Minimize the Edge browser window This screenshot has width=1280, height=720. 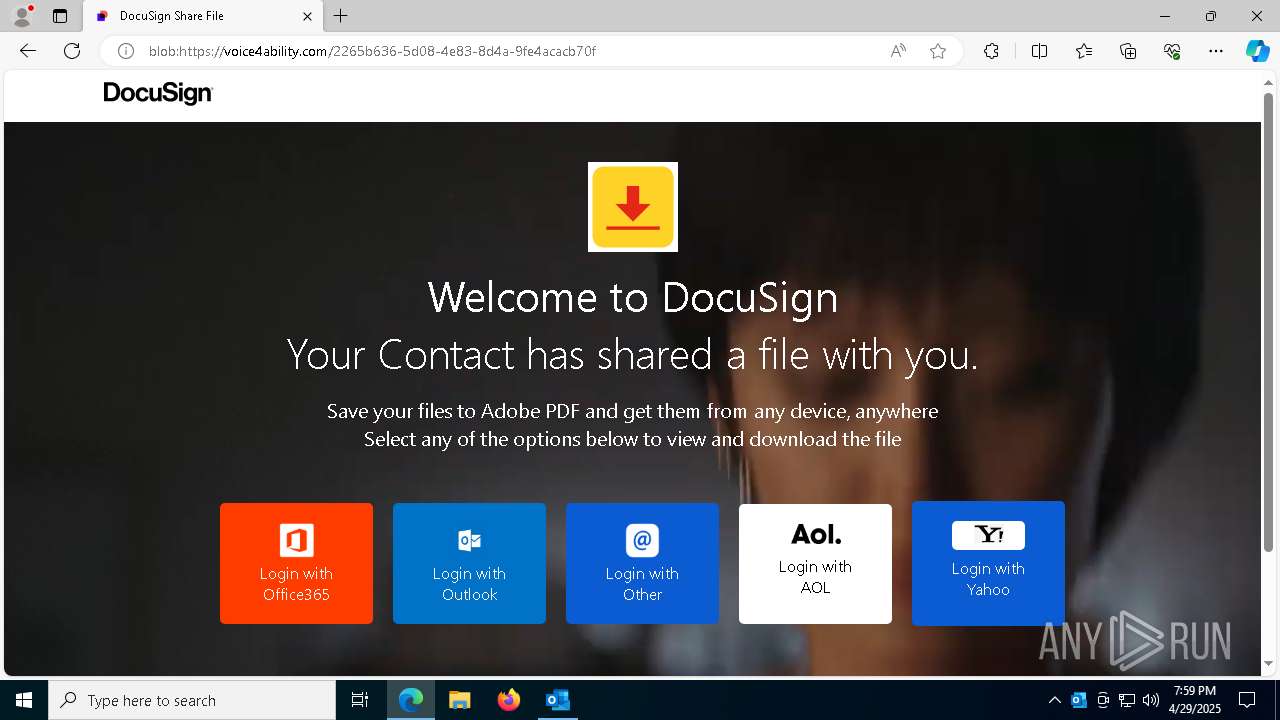pos(1165,16)
